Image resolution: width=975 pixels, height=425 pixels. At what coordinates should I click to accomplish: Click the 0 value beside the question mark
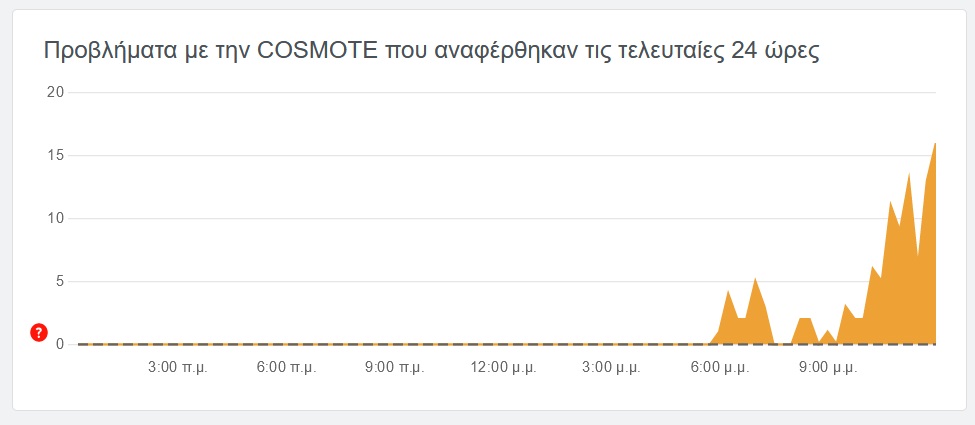coord(60,344)
